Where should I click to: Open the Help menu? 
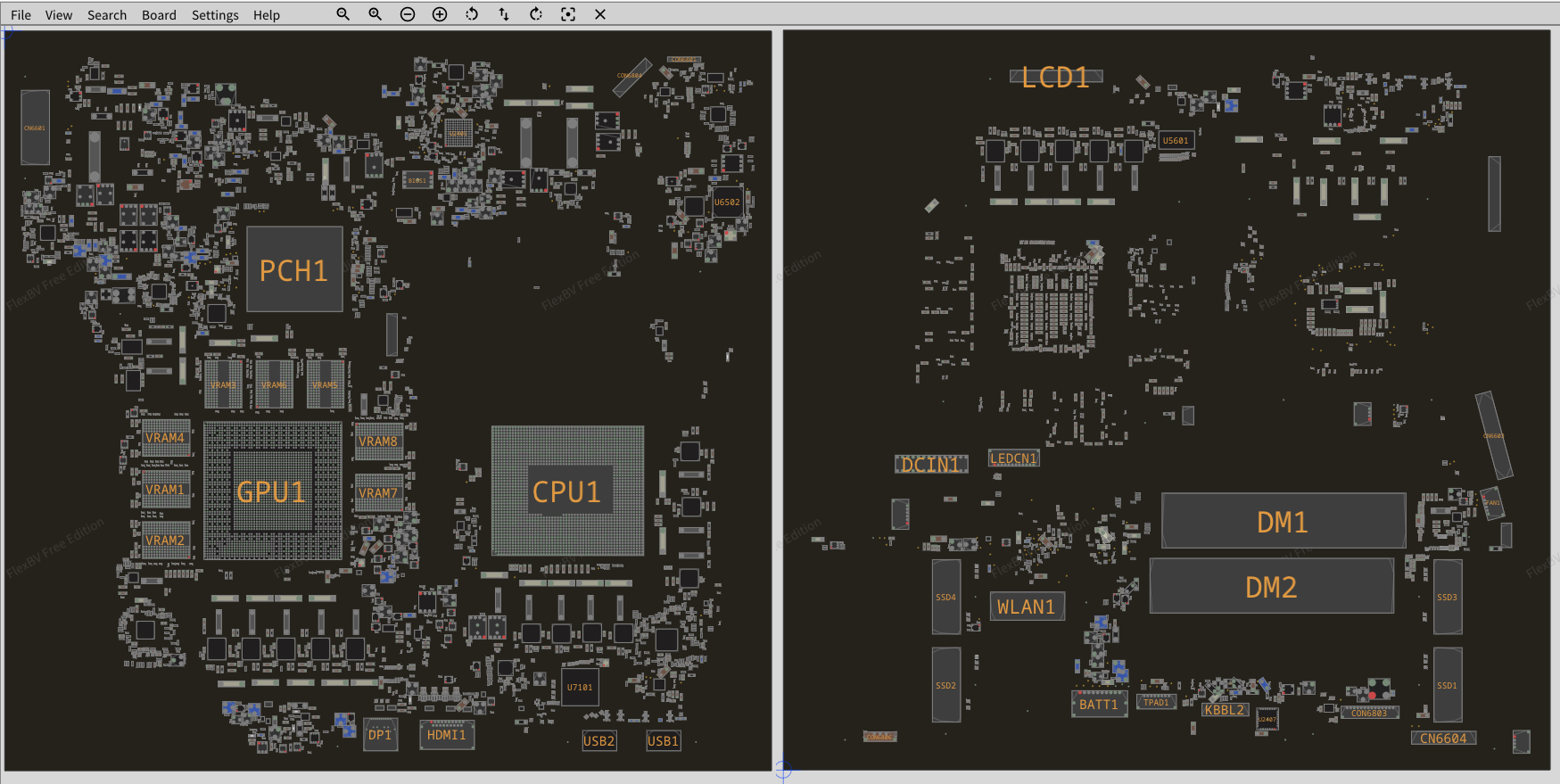point(266,15)
